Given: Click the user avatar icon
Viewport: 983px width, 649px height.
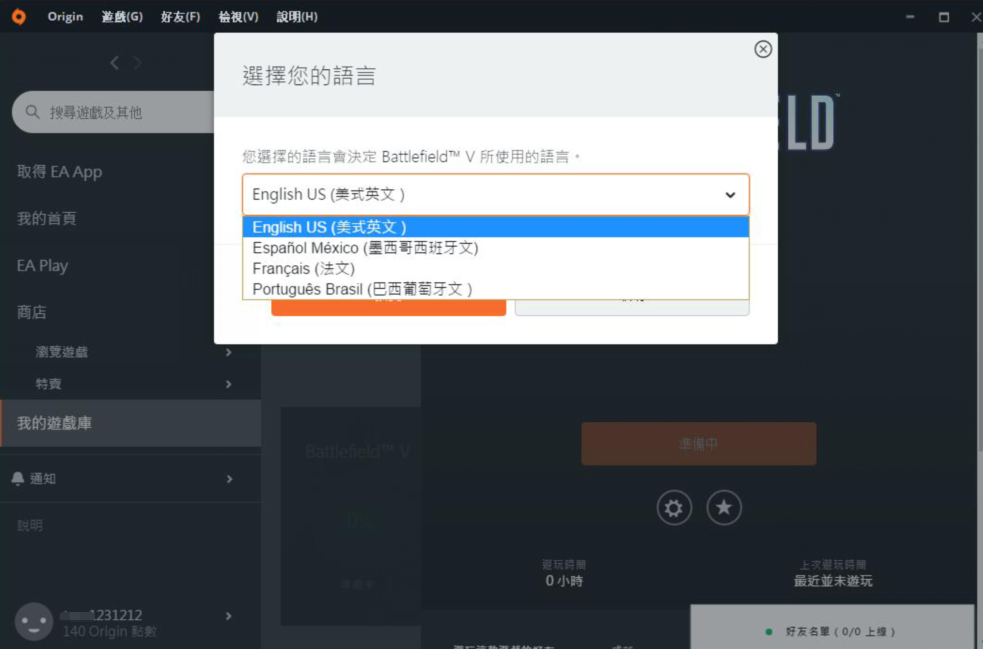Looking at the screenshot, I should [34, 621].
